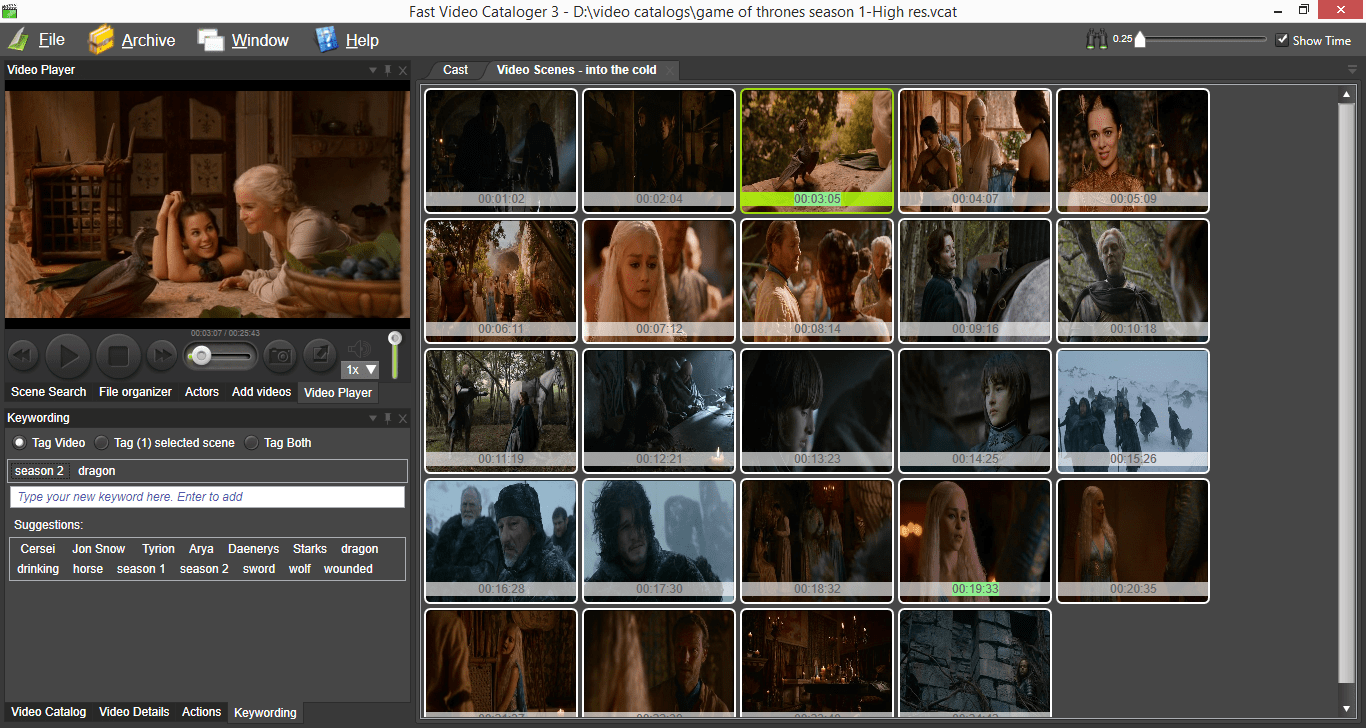Add the Arya suggestion keyword
The image size is (1366, 728).
[x=201, y=549]
